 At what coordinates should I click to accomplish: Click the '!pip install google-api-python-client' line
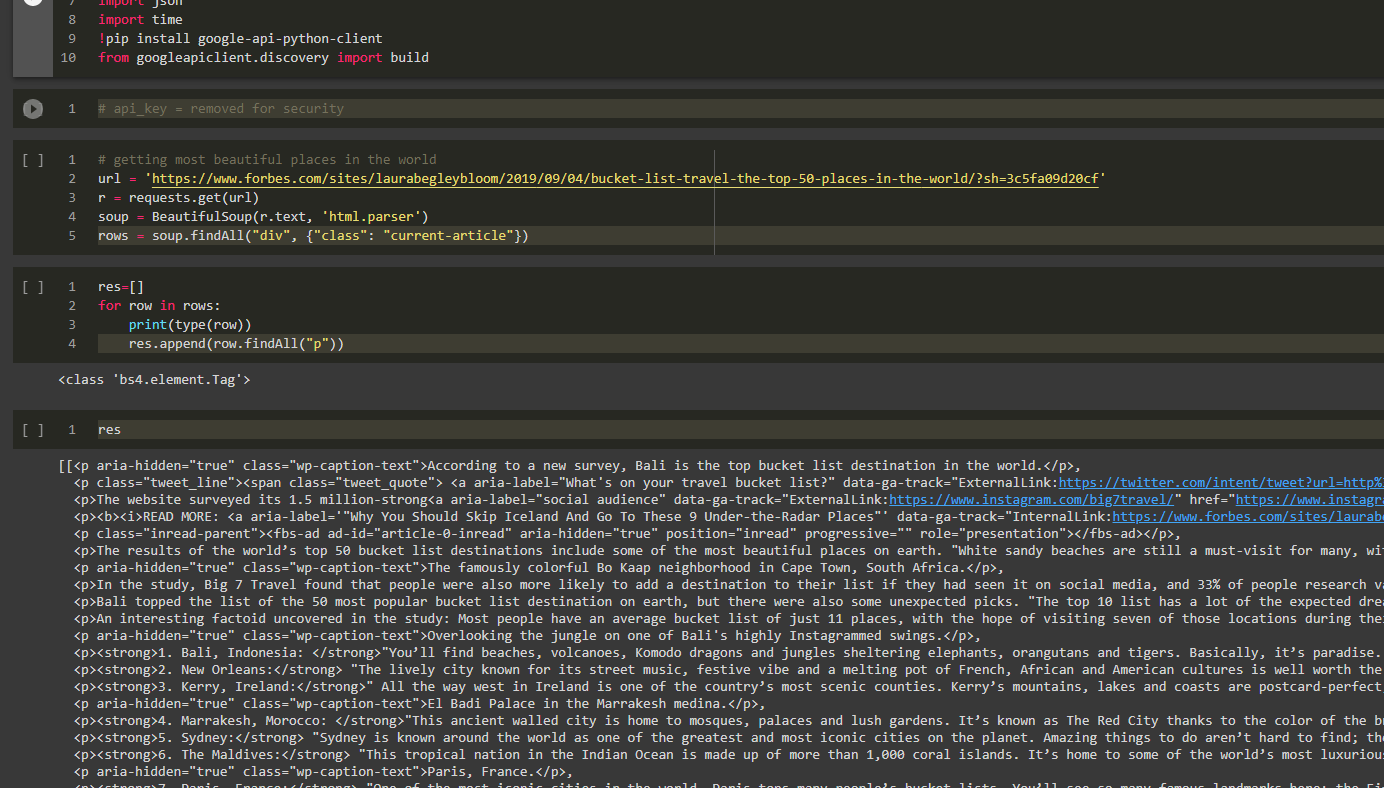pos(240,39)
